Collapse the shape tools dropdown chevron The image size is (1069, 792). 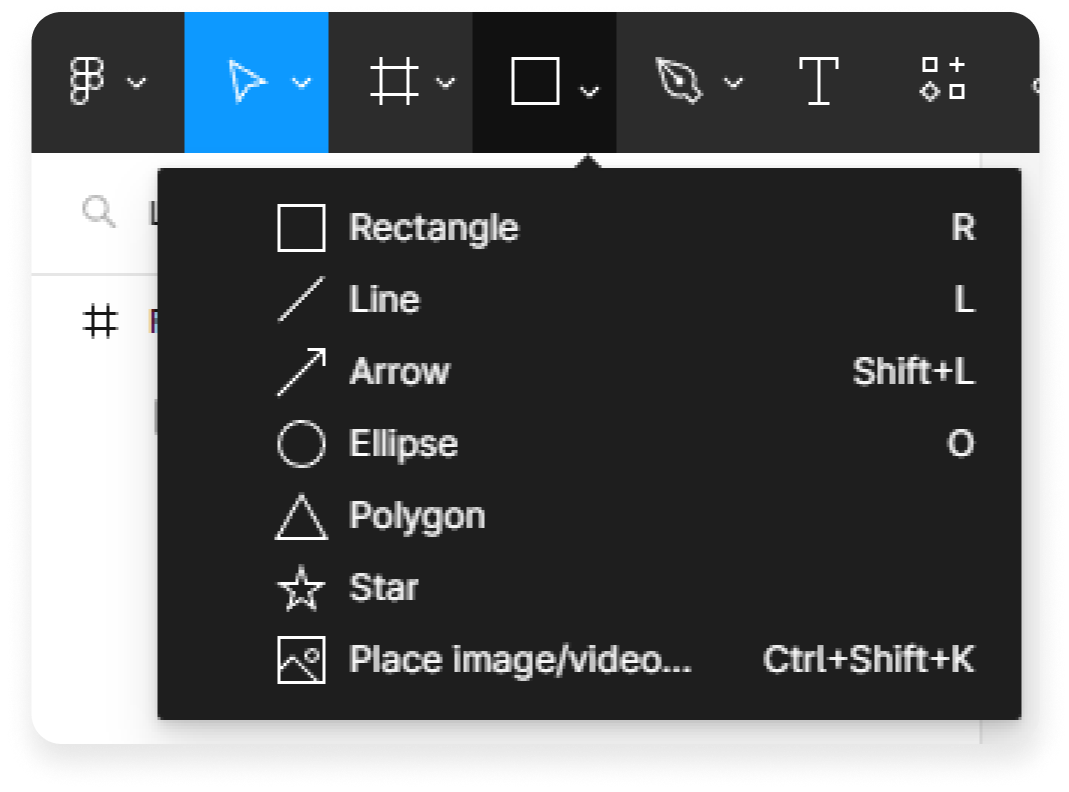click(590, 91)
